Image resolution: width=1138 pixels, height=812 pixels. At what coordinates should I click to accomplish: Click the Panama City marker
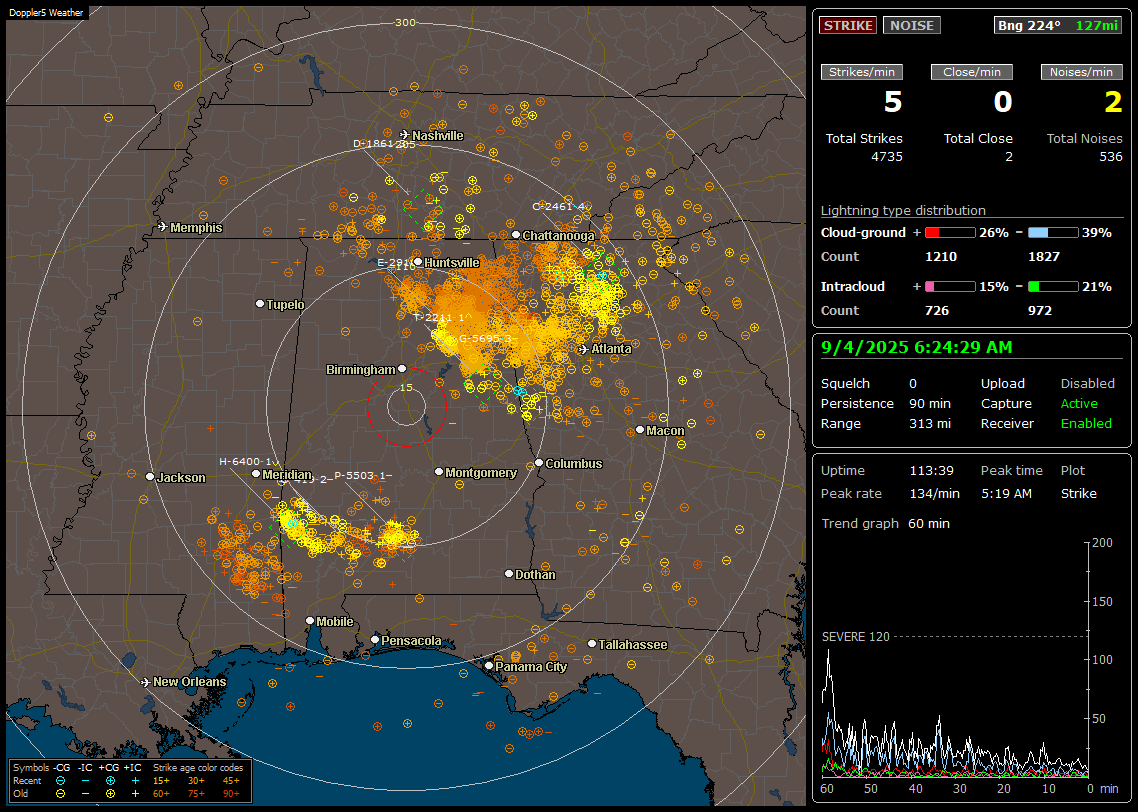tap(488, 665)
